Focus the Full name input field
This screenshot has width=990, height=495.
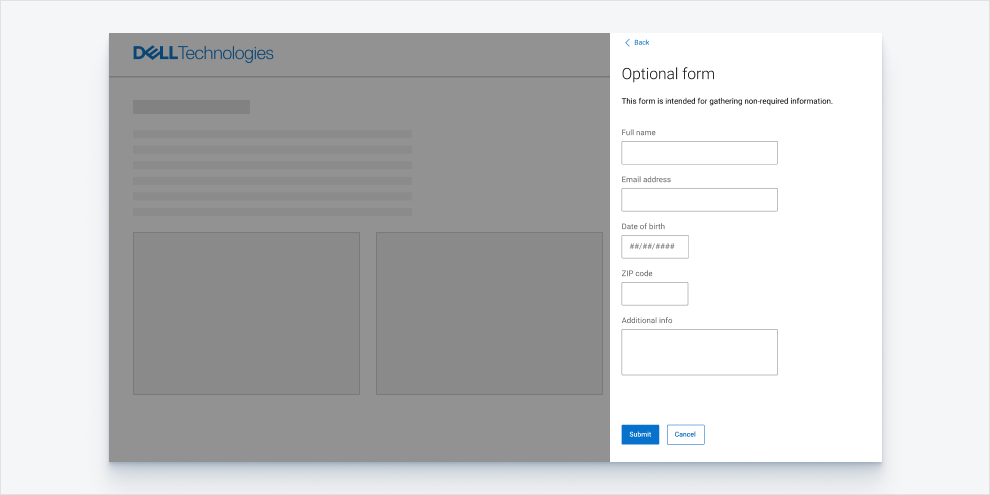pyautogui.click(x=699, y=153)
